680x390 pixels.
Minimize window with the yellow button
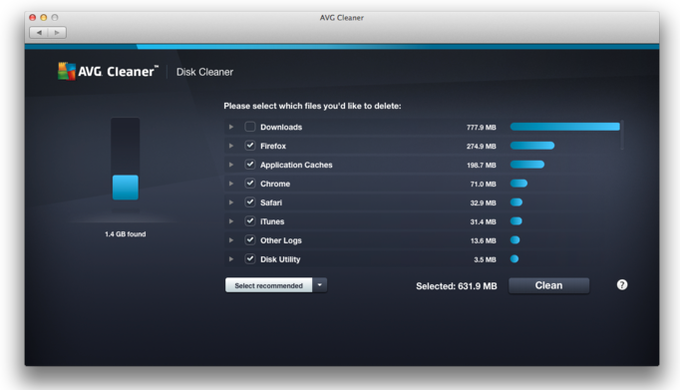[43, 17]
